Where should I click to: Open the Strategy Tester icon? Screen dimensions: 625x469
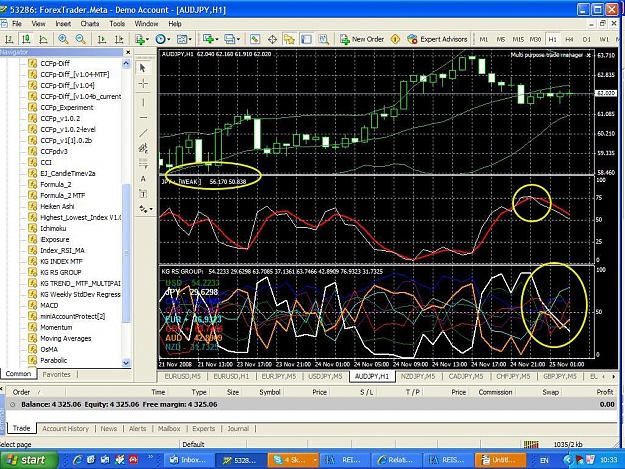pos(323,39)
